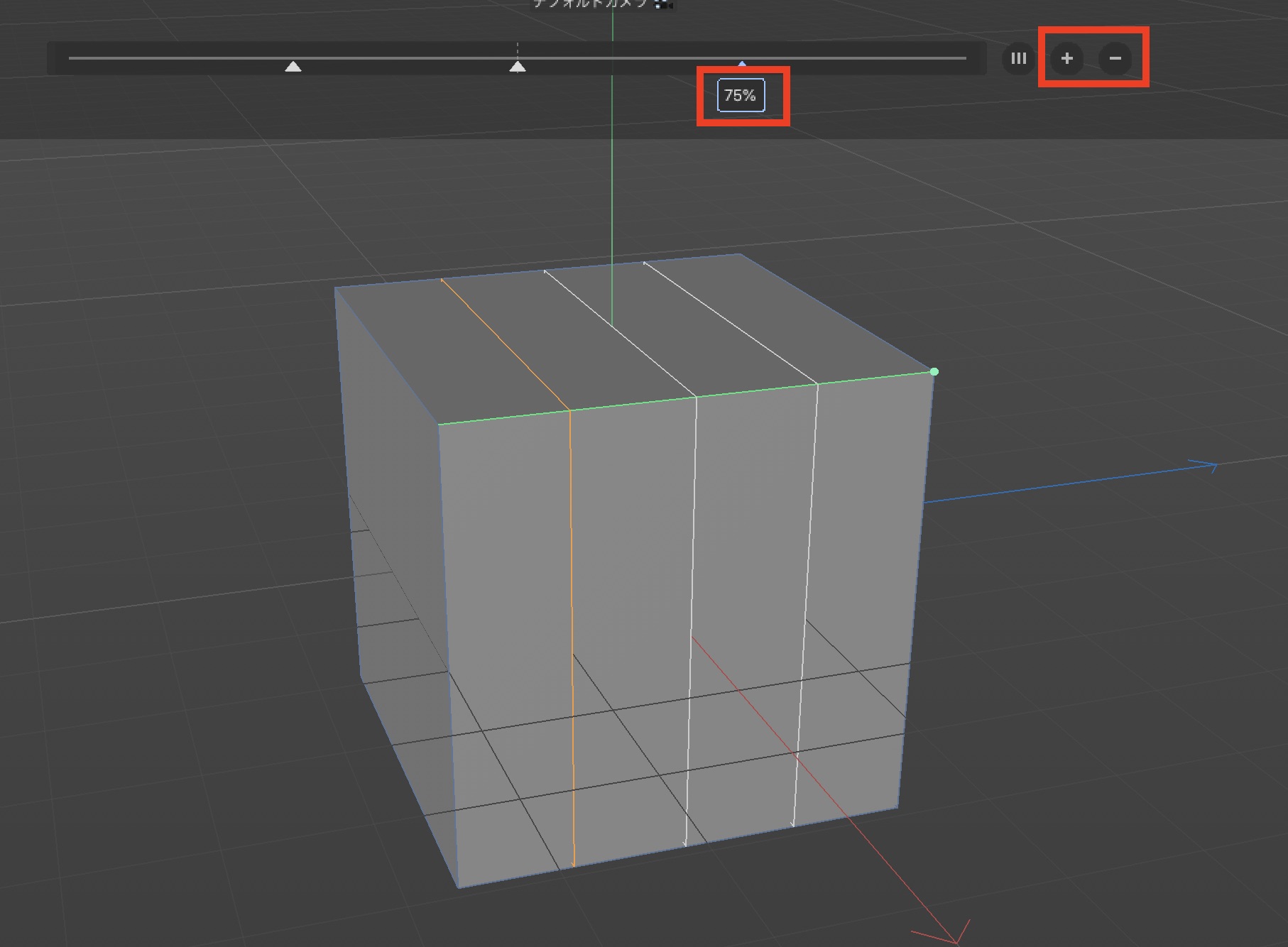The image size is (1288, 947).
Task: Click the 75% value field
Action: [x=741, y=96]
